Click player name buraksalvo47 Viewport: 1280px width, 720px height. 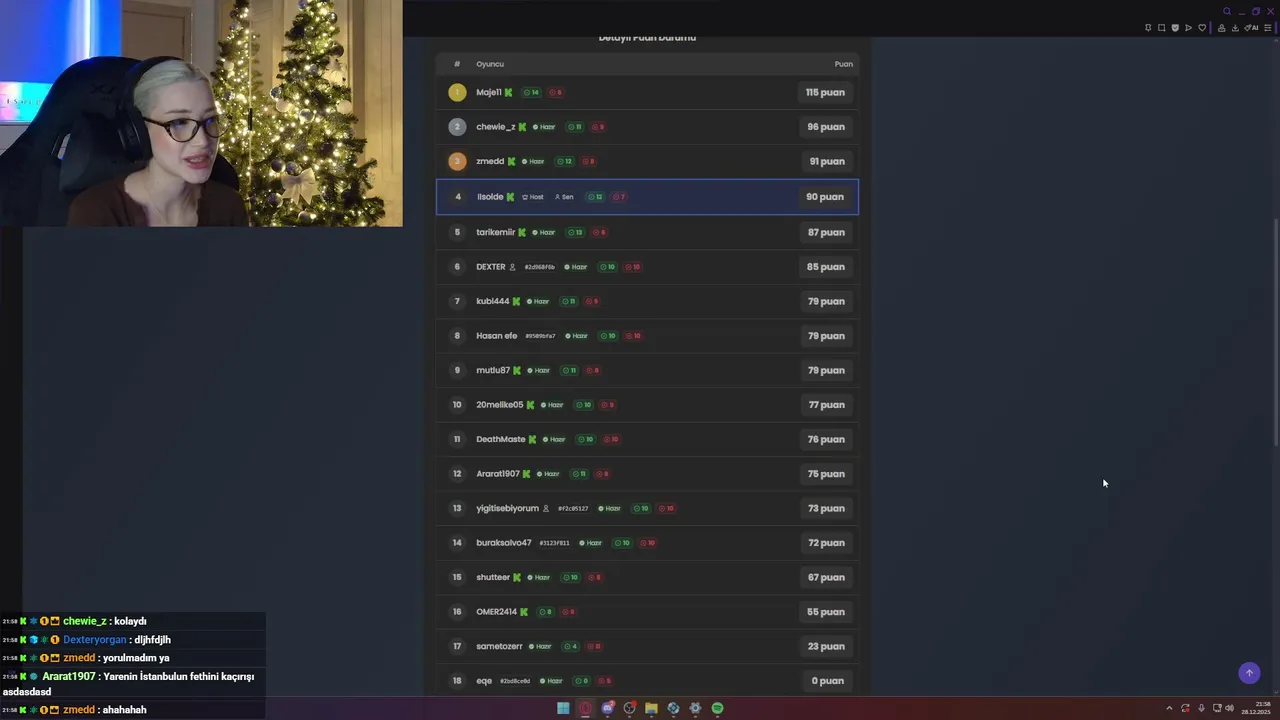(504, 543)
